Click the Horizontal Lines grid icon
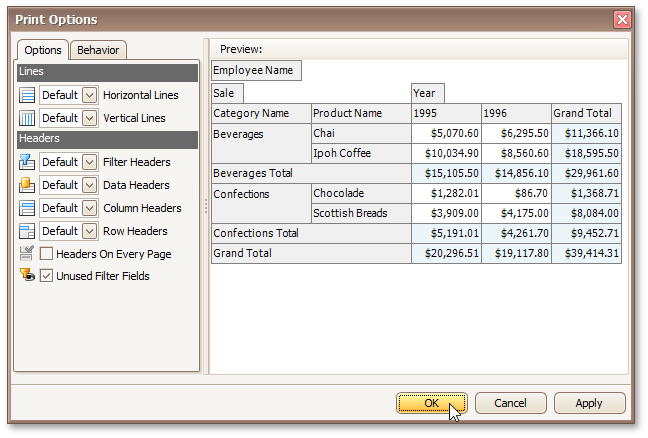Viewport: 648px width, 438px height. 27,95
